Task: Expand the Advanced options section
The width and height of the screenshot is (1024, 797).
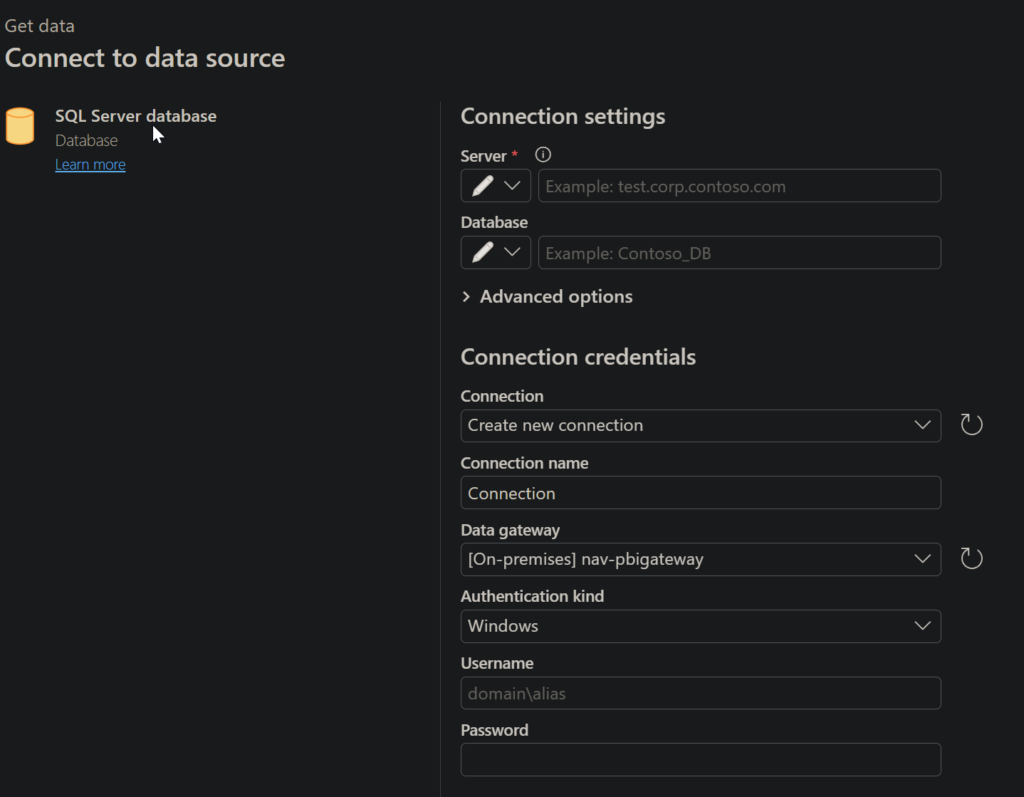Action: point(546,297)
